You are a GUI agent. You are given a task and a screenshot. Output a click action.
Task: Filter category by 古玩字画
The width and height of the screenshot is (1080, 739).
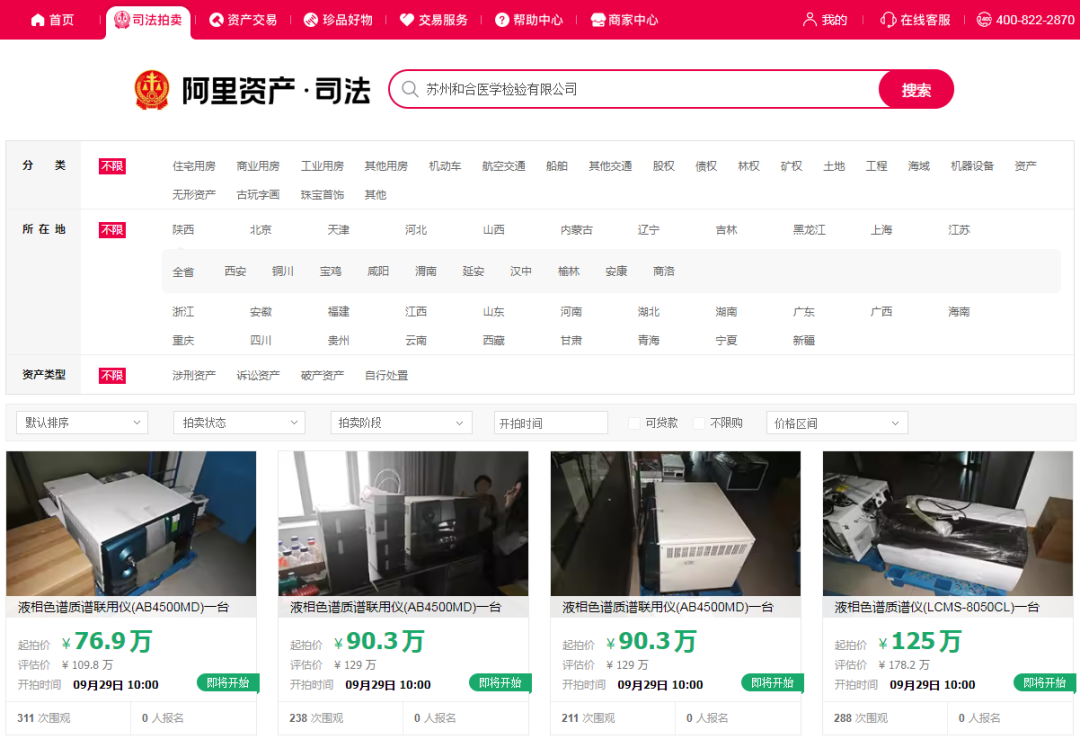click(x=258, y=195)
